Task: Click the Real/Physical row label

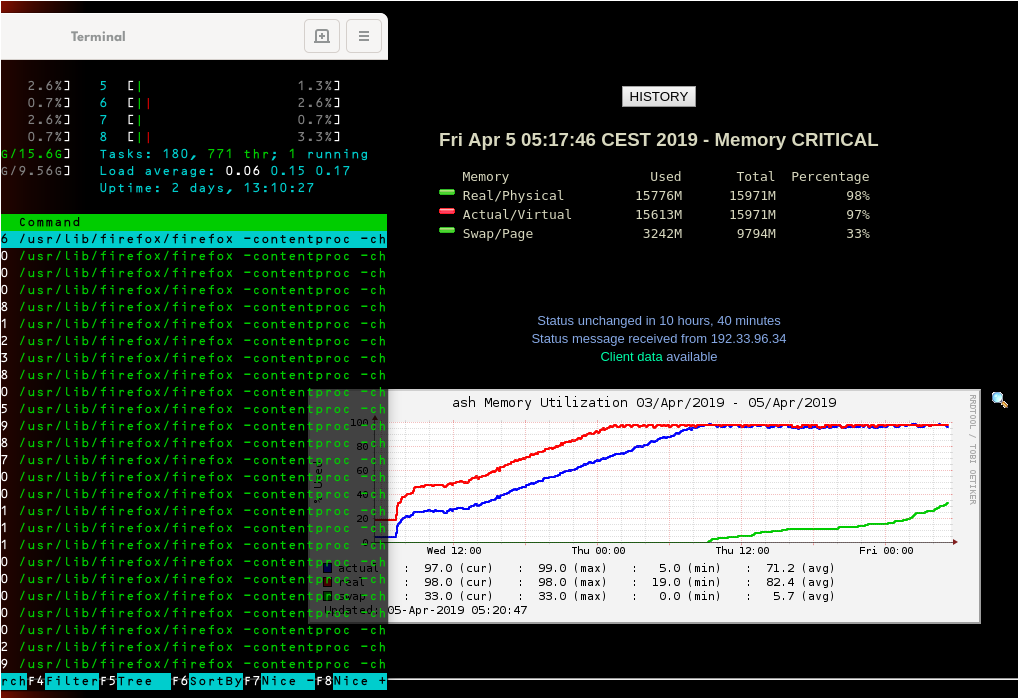Action: (x=513, y=195)
